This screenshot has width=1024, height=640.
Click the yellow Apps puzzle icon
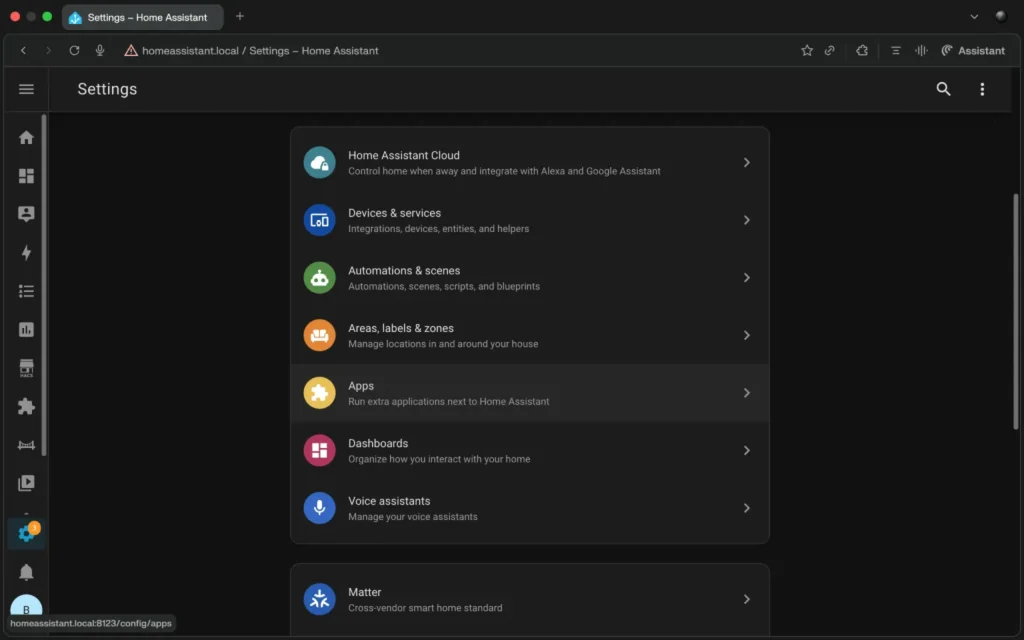319,392
